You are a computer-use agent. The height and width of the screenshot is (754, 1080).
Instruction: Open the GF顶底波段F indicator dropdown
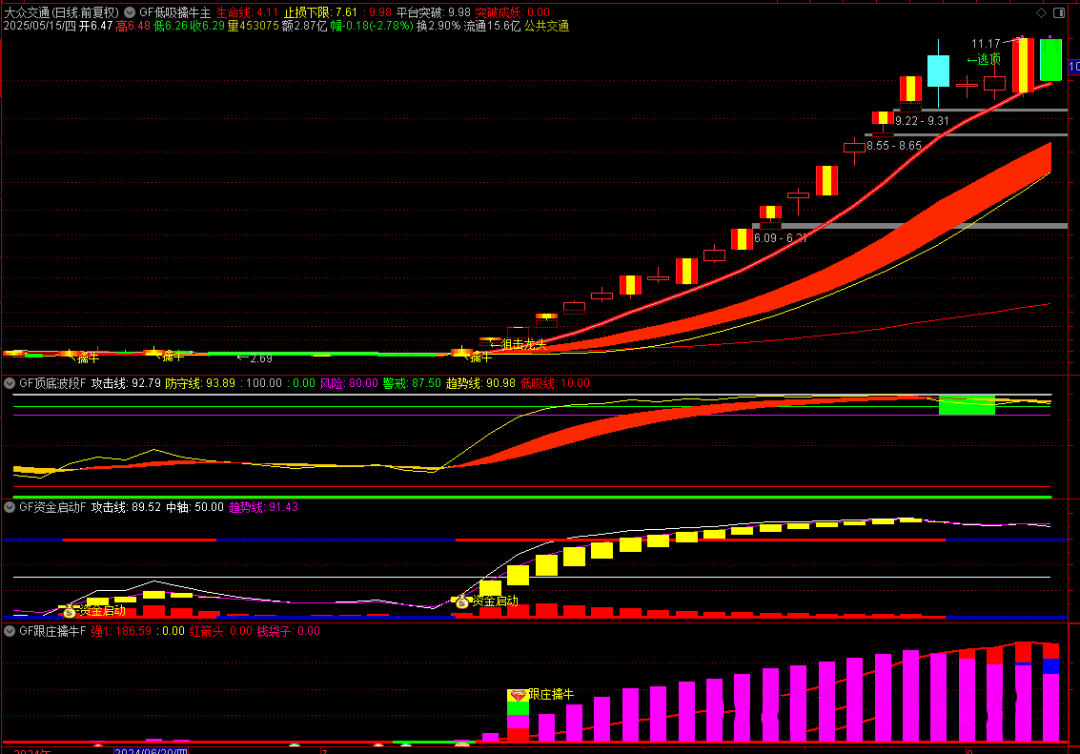click(x=11, y=383)
